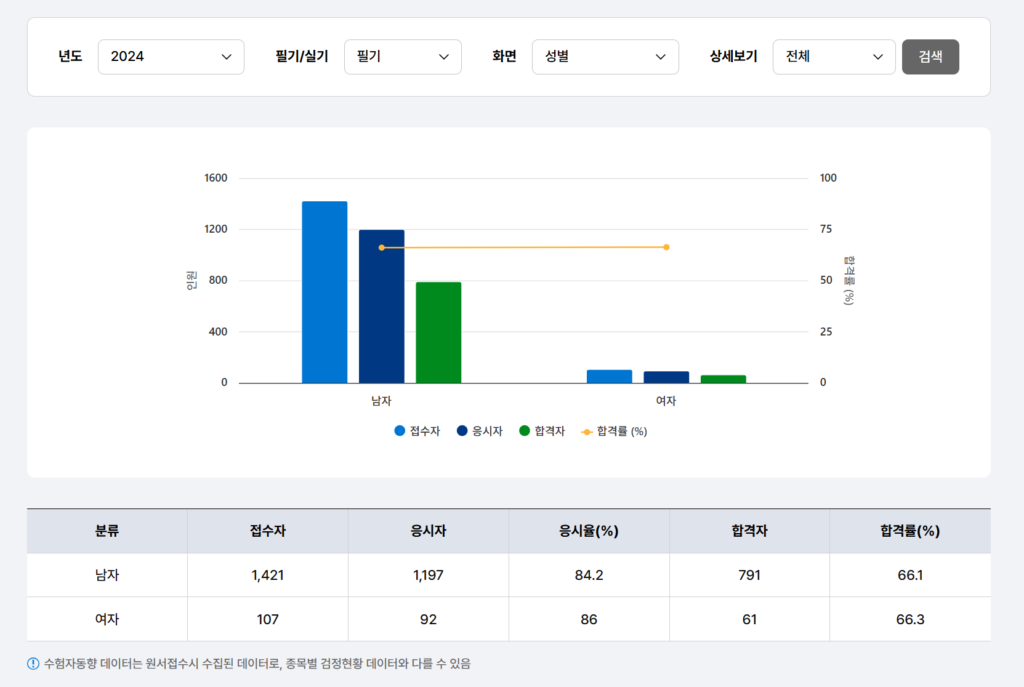Click the 100 right axis tick label
Screen dimensions: 1024x687
point(828,178)
